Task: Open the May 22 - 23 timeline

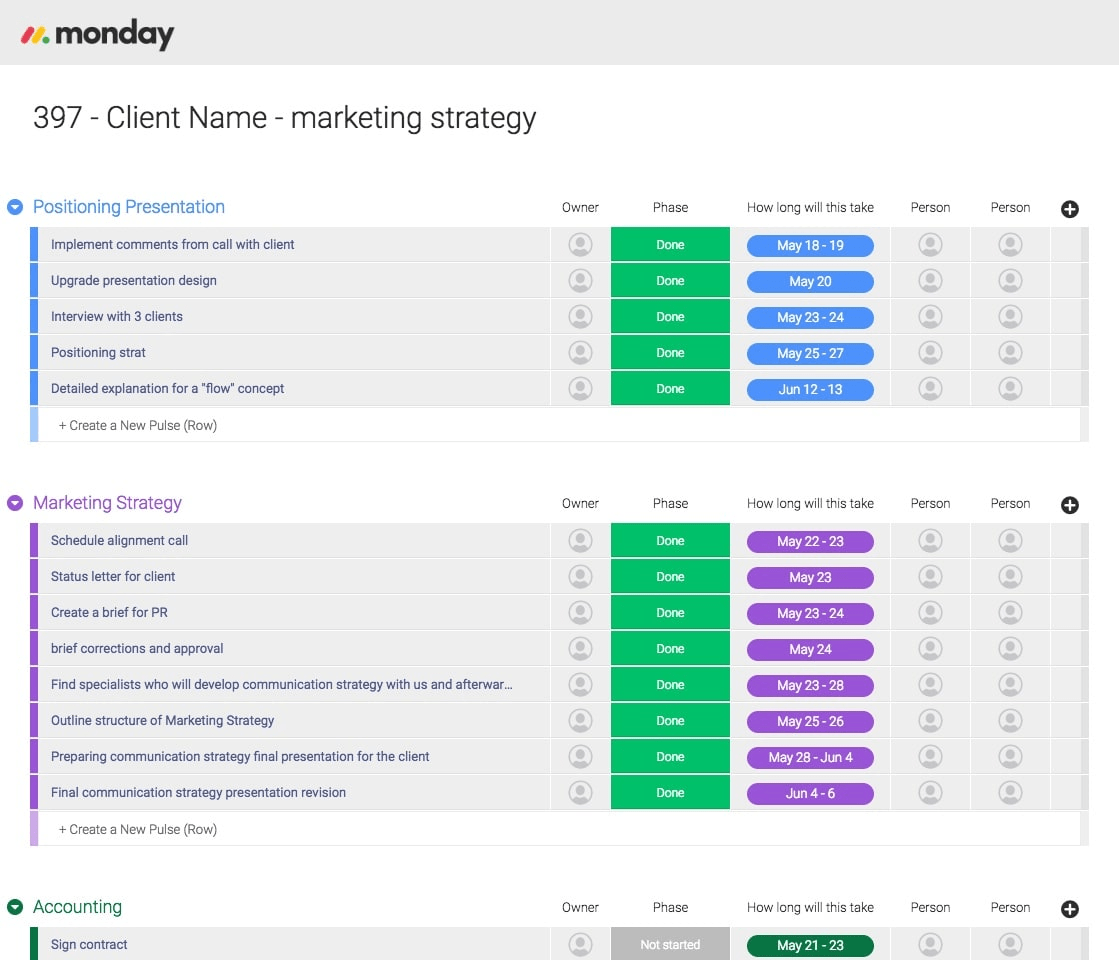Action: [810, 542]
